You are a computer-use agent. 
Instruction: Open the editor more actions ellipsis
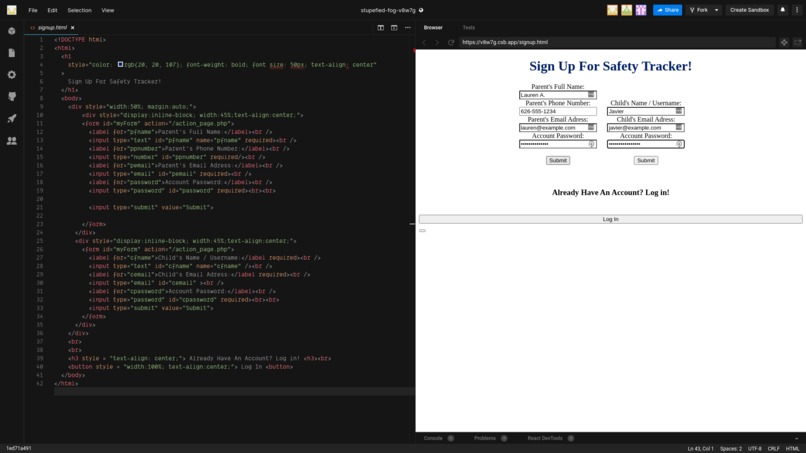tap(408, 28)
